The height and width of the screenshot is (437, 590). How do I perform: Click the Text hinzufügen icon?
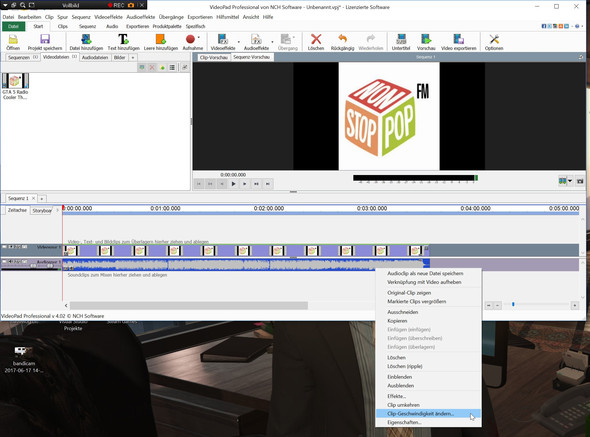tap(123, 39)
